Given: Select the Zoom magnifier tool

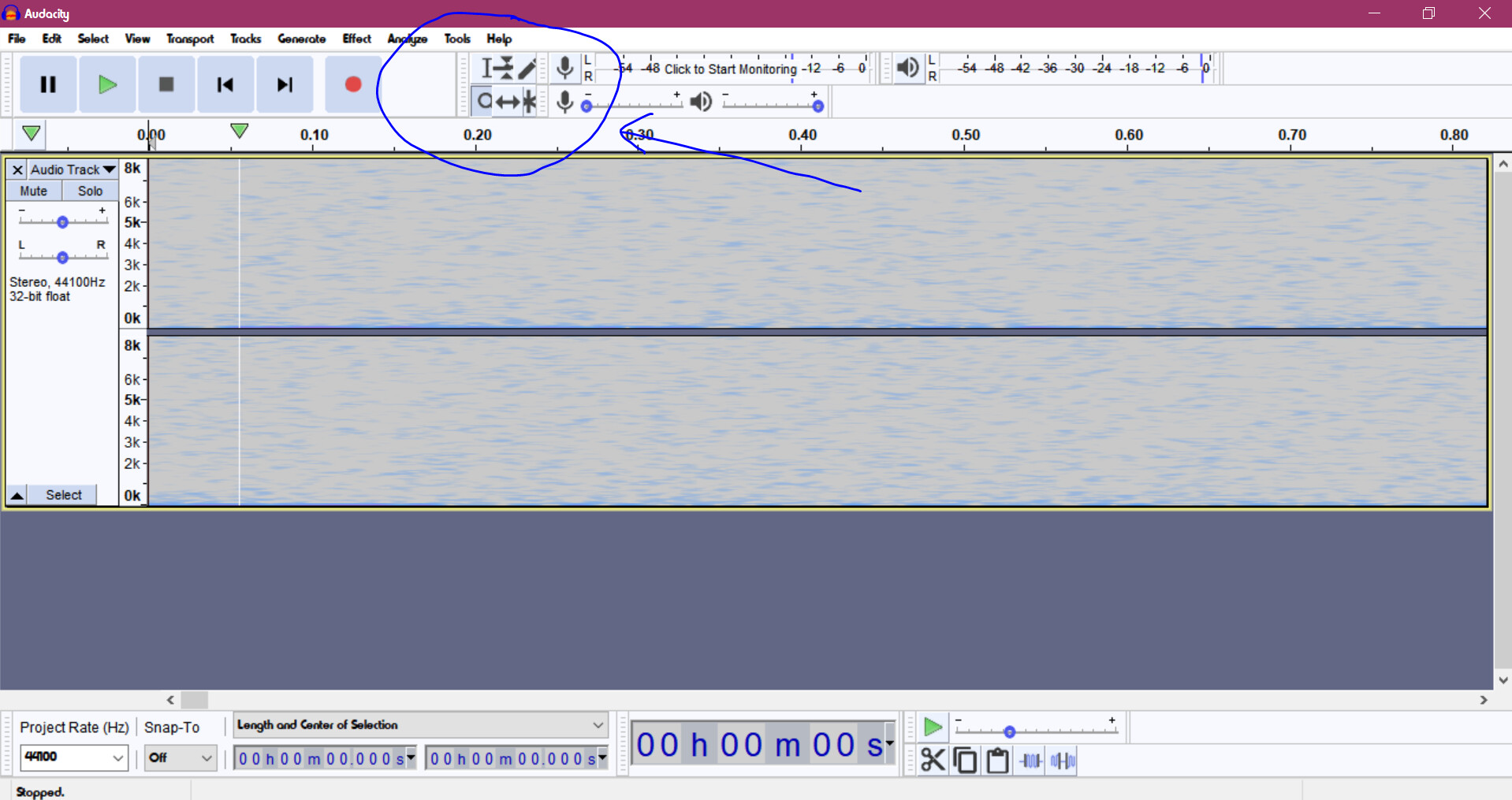Looking at the screenshot, I should 484,102.
